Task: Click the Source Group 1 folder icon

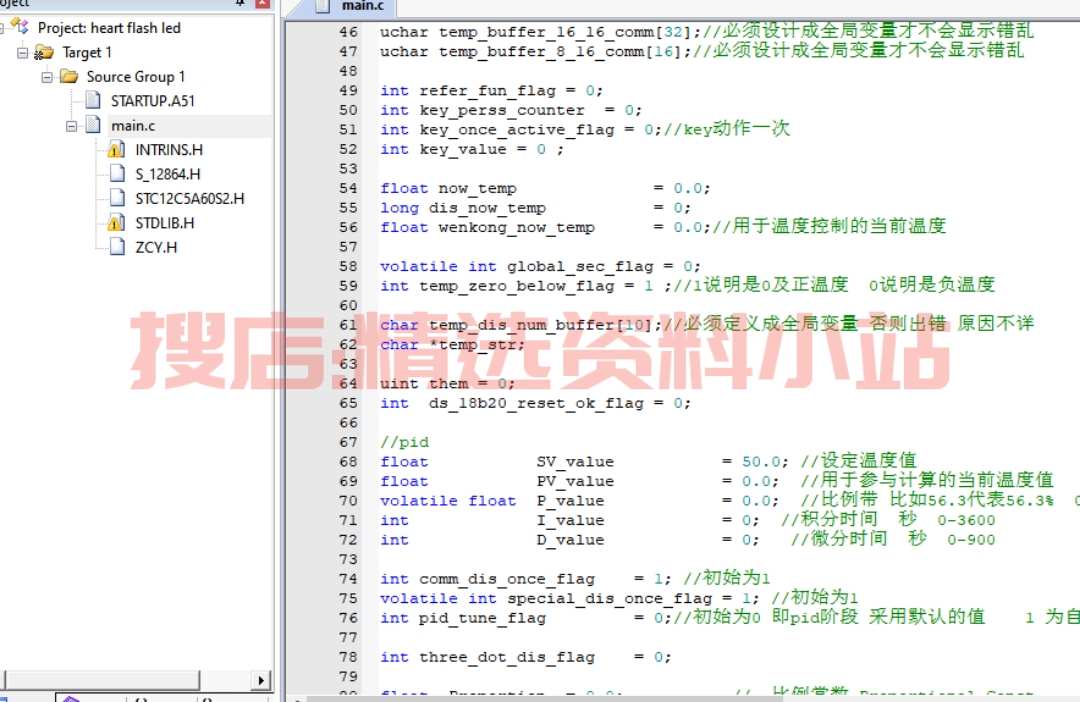Action: click(x=69, y=76)
